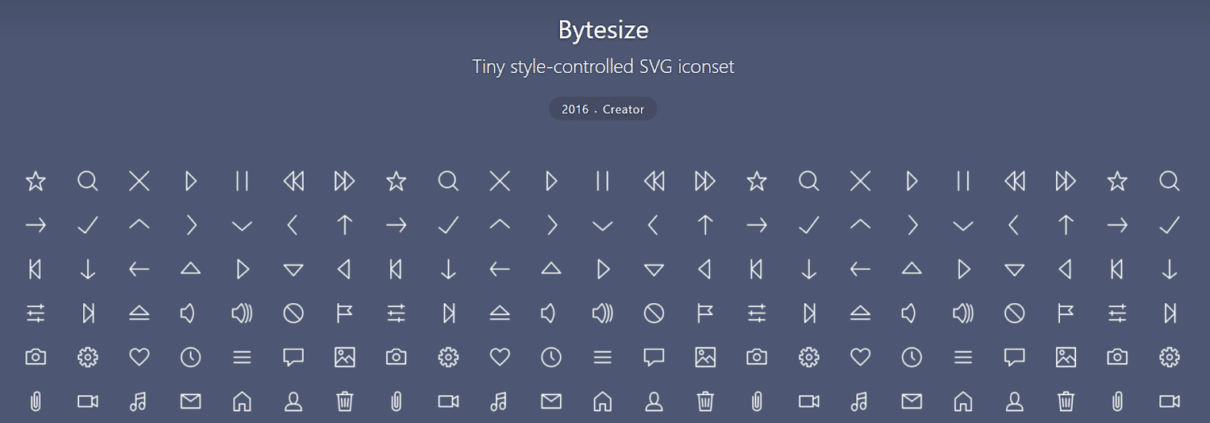Select the leftmost music note icon
Viewport: 1210px width, 423px height.
point(139,401)
